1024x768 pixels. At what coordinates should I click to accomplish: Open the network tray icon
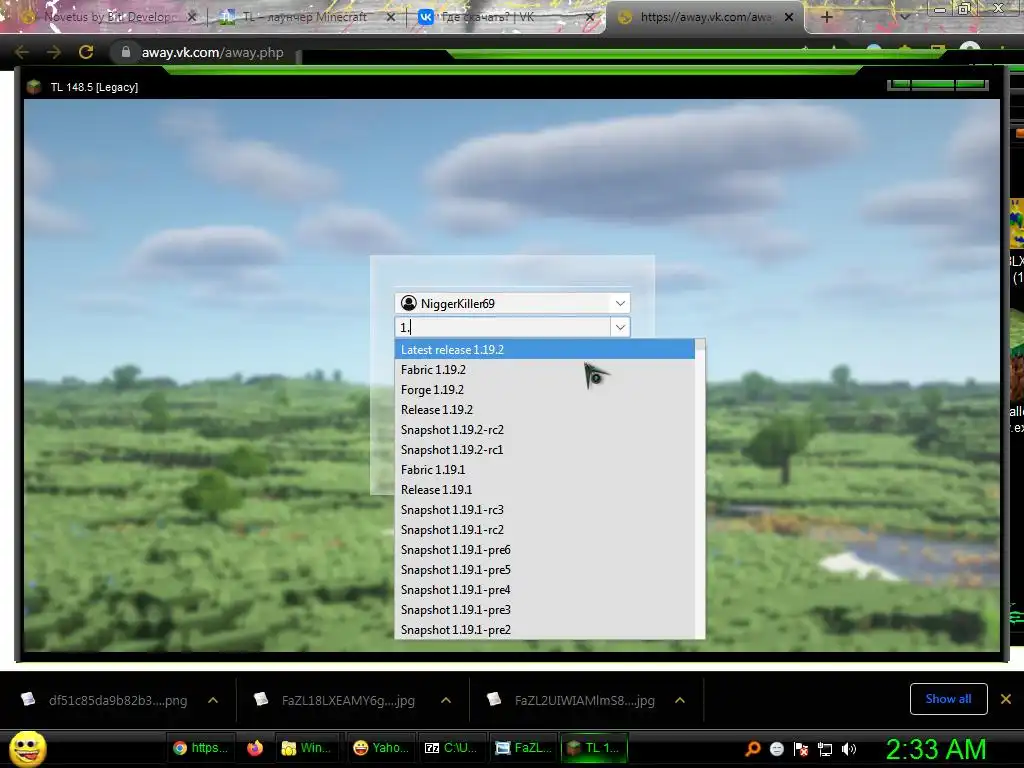click(825, 749)
